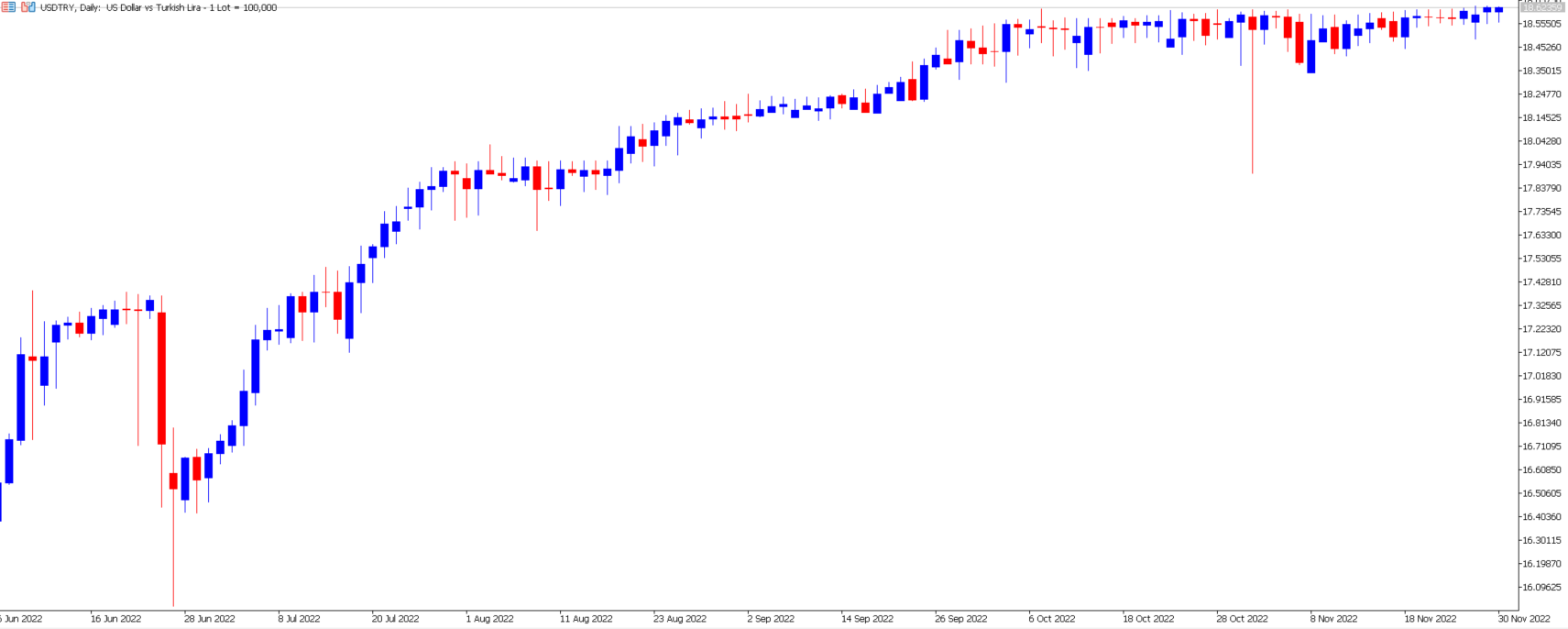Viewport: 1568px width, 629px height.
Task: Click the 18.55505 price axis label
Action: pyautogui.click(x=1541, y=24)
